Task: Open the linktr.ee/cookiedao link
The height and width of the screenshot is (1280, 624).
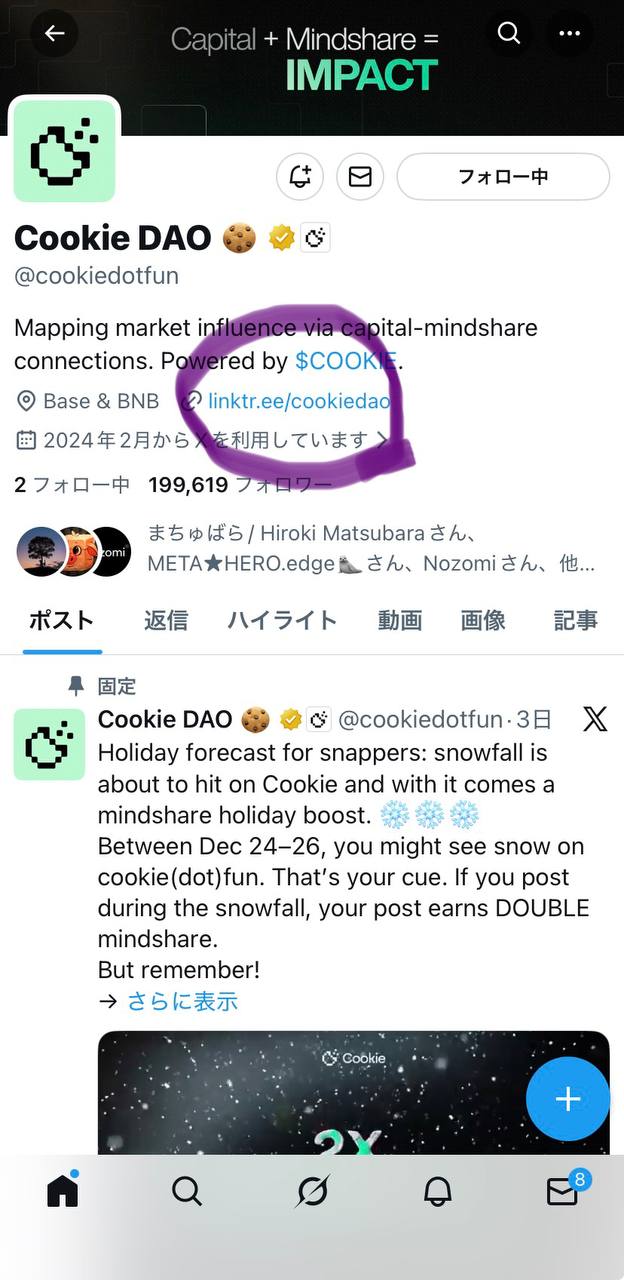Action: point(299,401)
